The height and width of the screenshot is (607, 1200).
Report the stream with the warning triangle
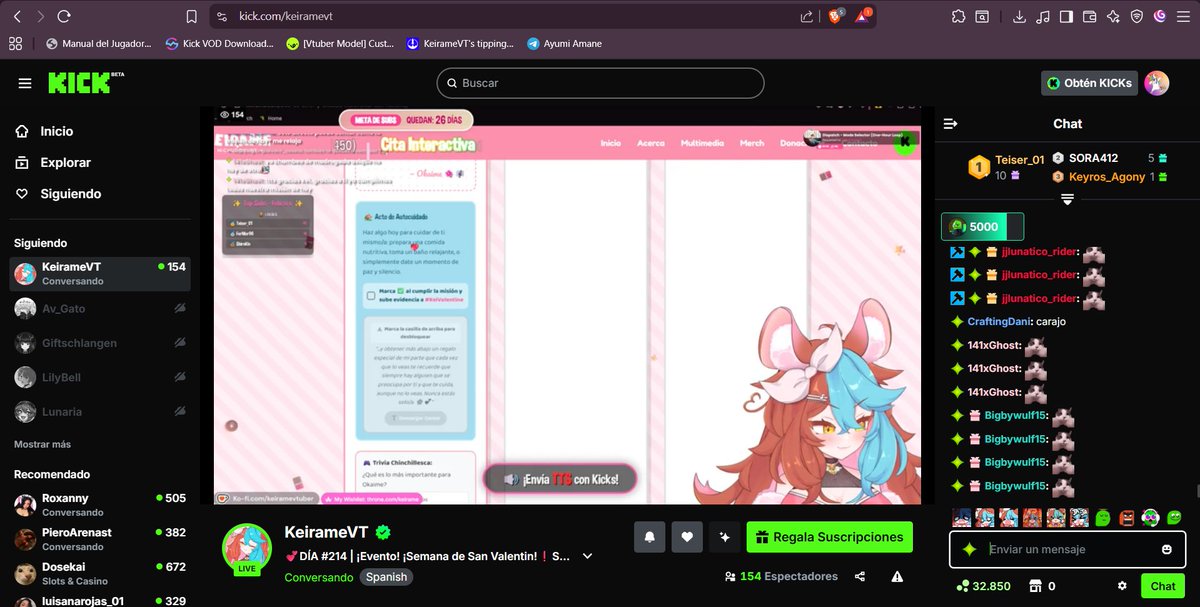tap(897, 577)
